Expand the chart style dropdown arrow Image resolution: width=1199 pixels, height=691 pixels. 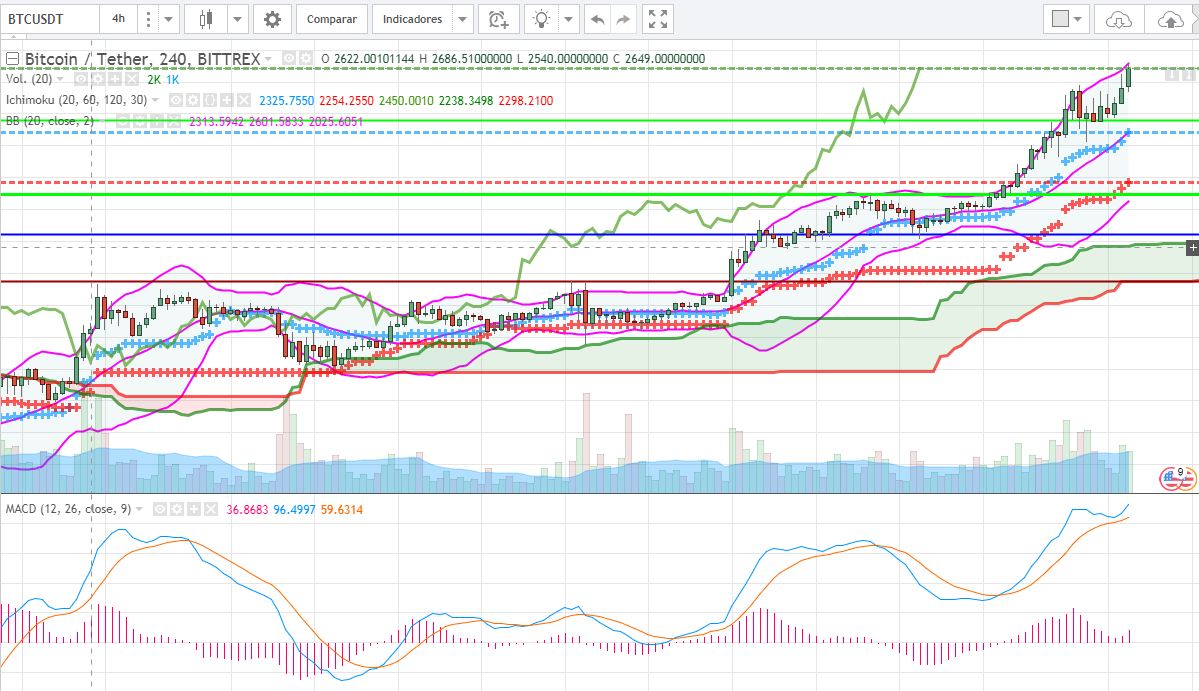[x=237, y=19]
